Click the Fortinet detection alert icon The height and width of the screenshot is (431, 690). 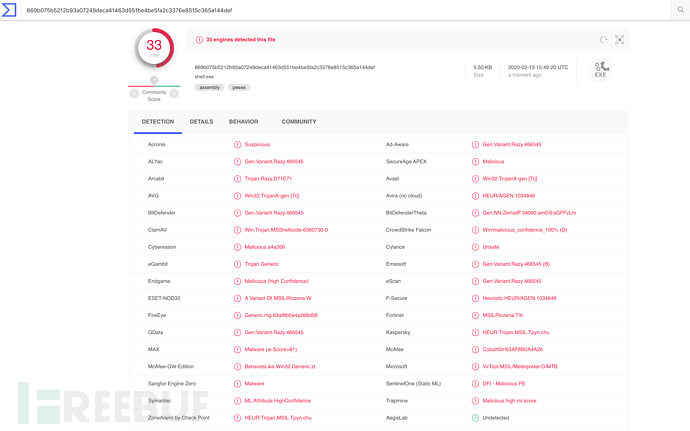475,315
